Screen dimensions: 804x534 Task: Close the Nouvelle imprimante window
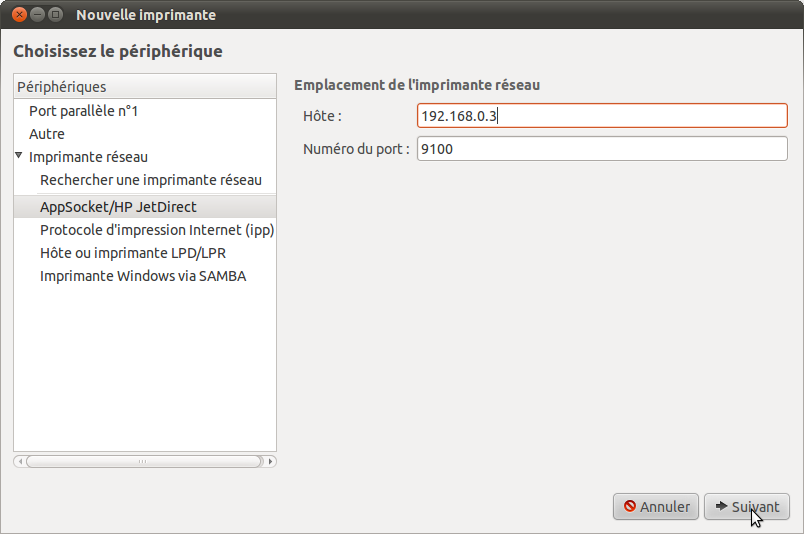click(19, 14)
